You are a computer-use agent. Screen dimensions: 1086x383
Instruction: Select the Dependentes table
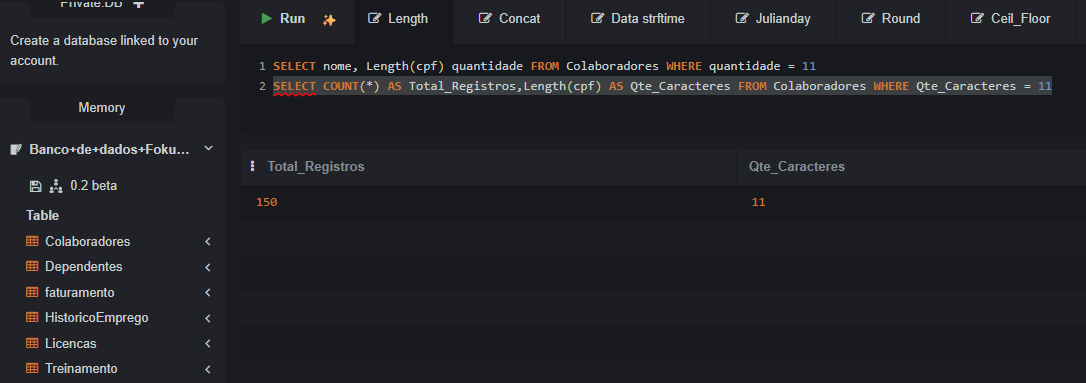[83, 267]
